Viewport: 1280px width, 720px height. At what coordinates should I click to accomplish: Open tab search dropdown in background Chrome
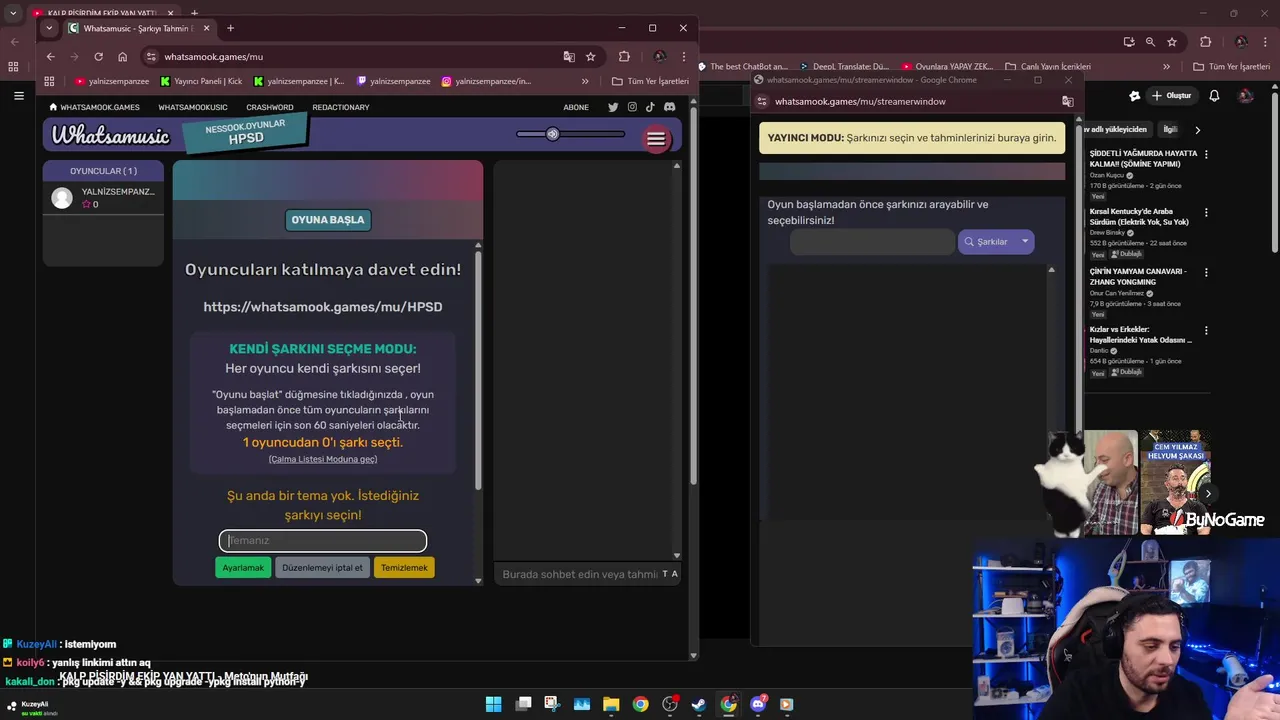(13, 13)
